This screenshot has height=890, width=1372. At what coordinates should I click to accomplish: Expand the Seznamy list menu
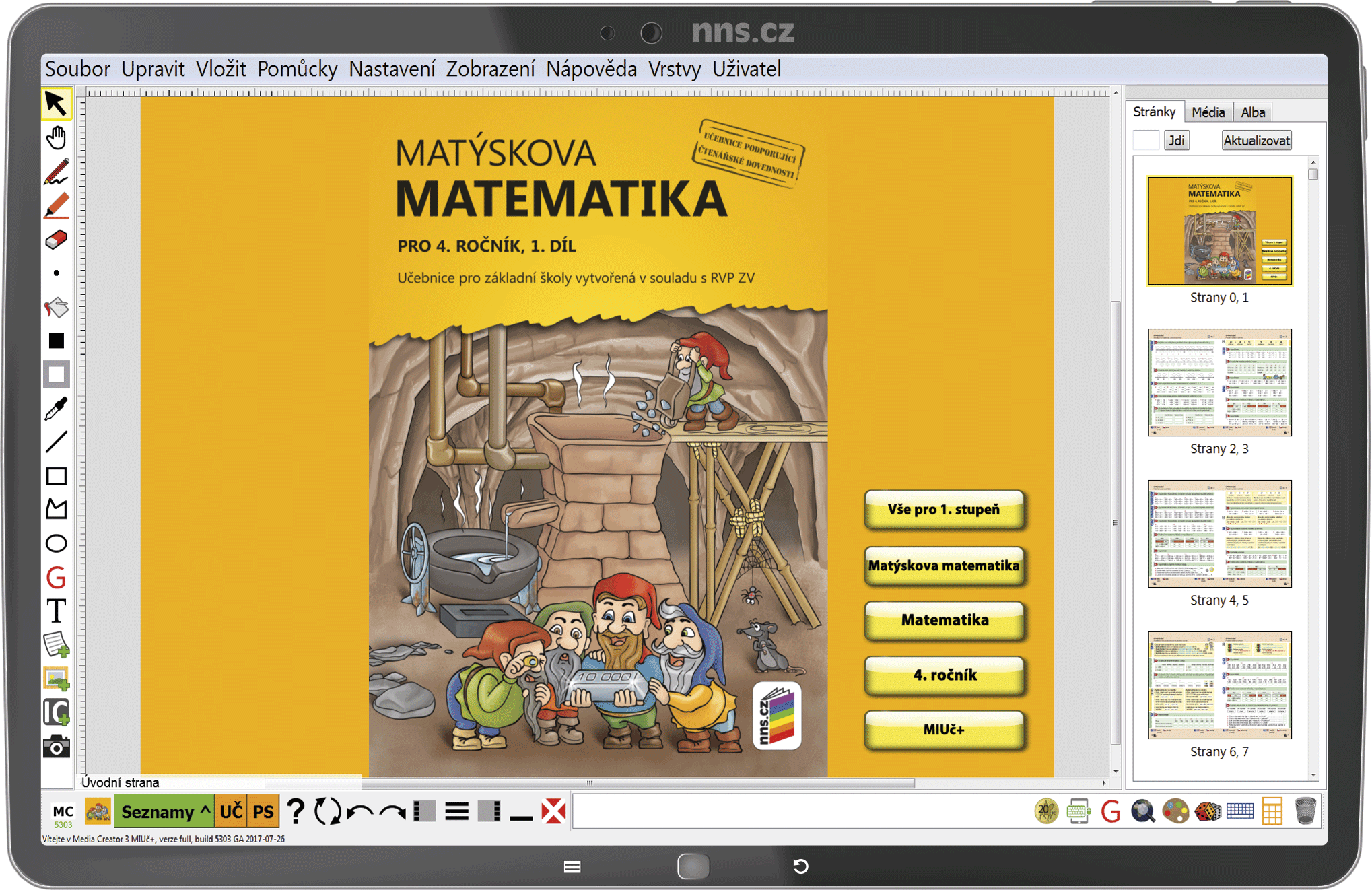(165, 812)
